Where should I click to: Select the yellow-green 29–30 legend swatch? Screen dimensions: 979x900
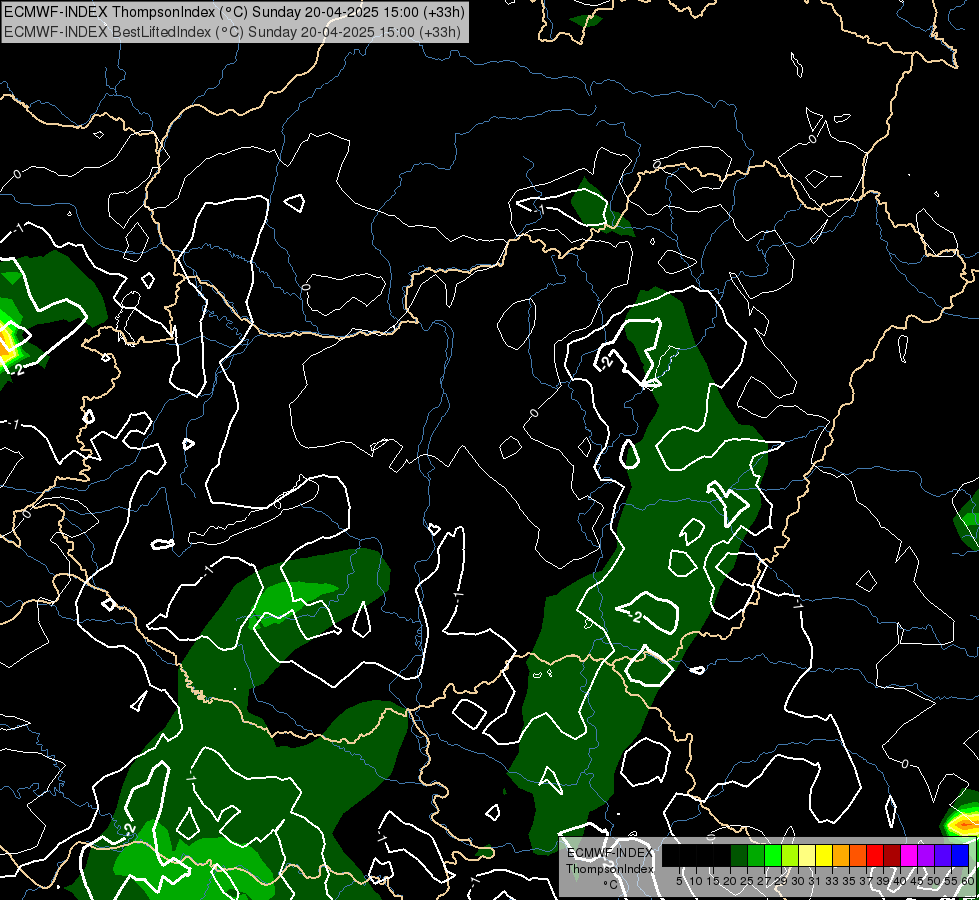(790, 855)
